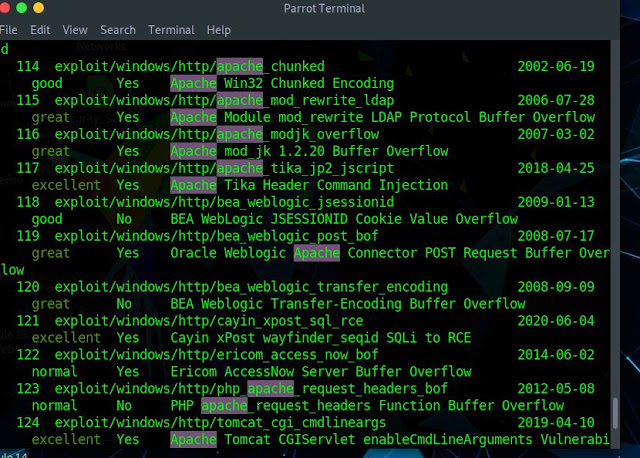The height and width of the screenshot is (458, 640).
Task: Click the apache_mod_rewrite_ldap exploit path
Action: click(224, 100)
